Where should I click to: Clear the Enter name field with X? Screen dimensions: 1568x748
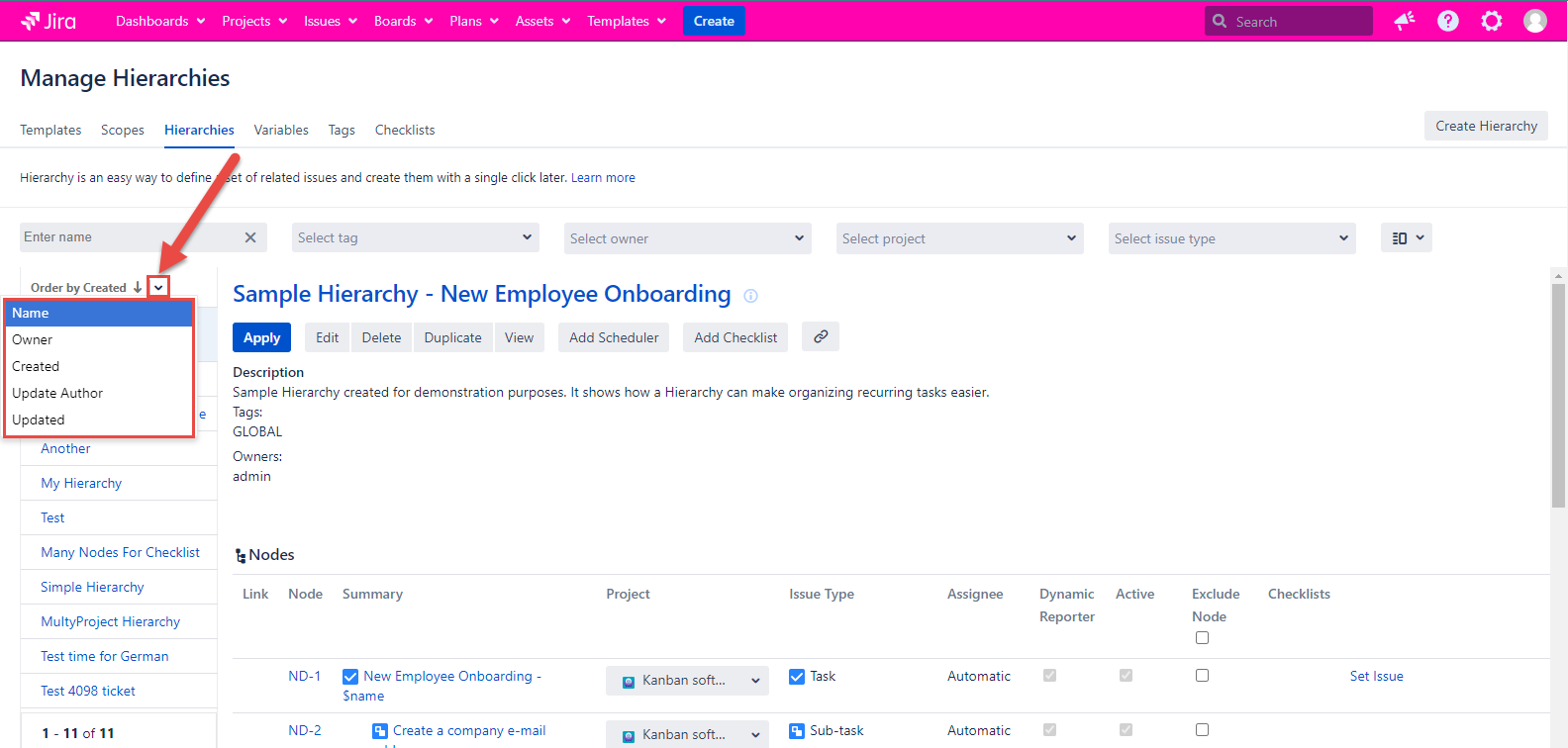(250, 237)
